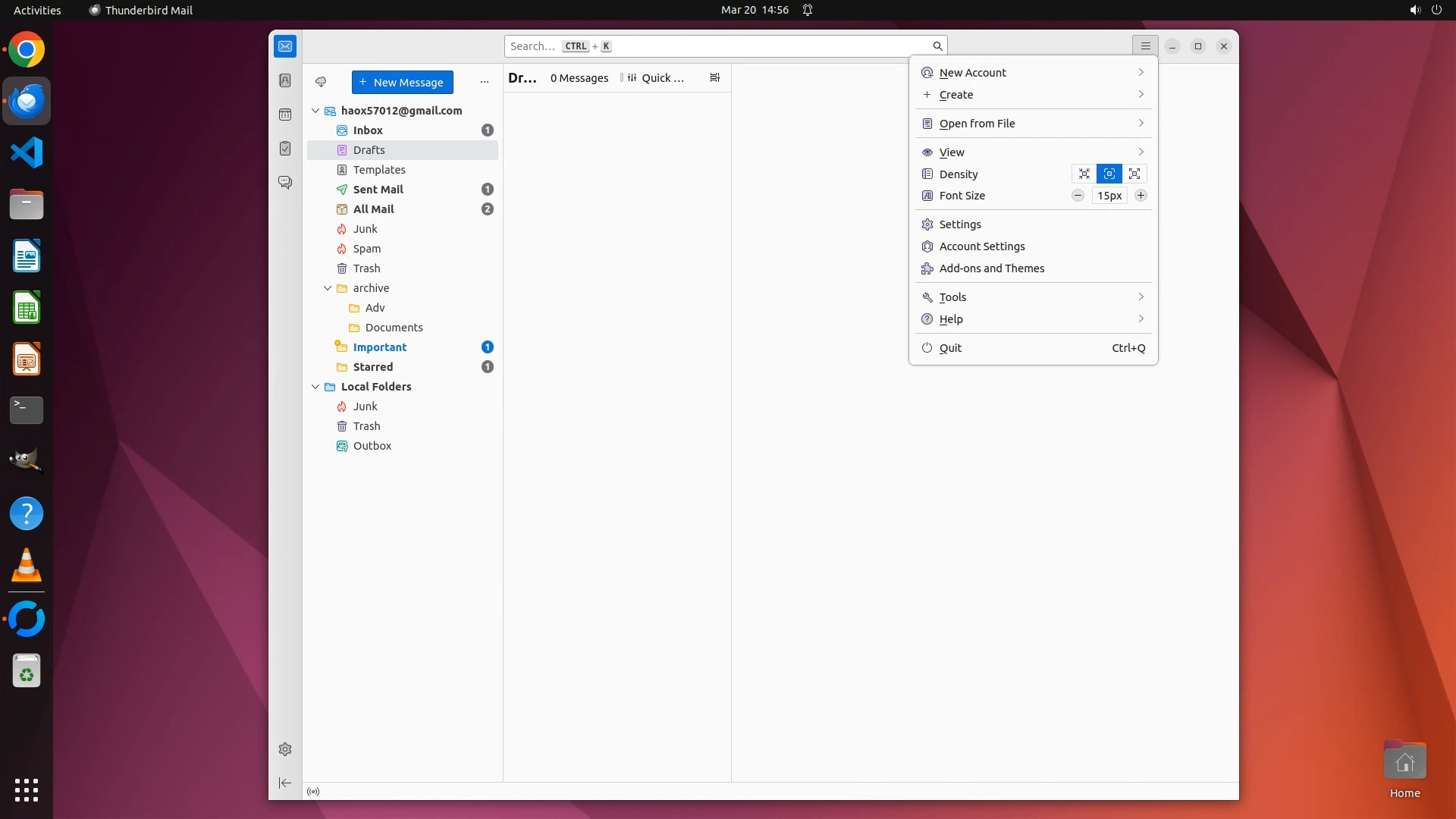
Task: Click the message list display options icon
Action: point(714,77)
